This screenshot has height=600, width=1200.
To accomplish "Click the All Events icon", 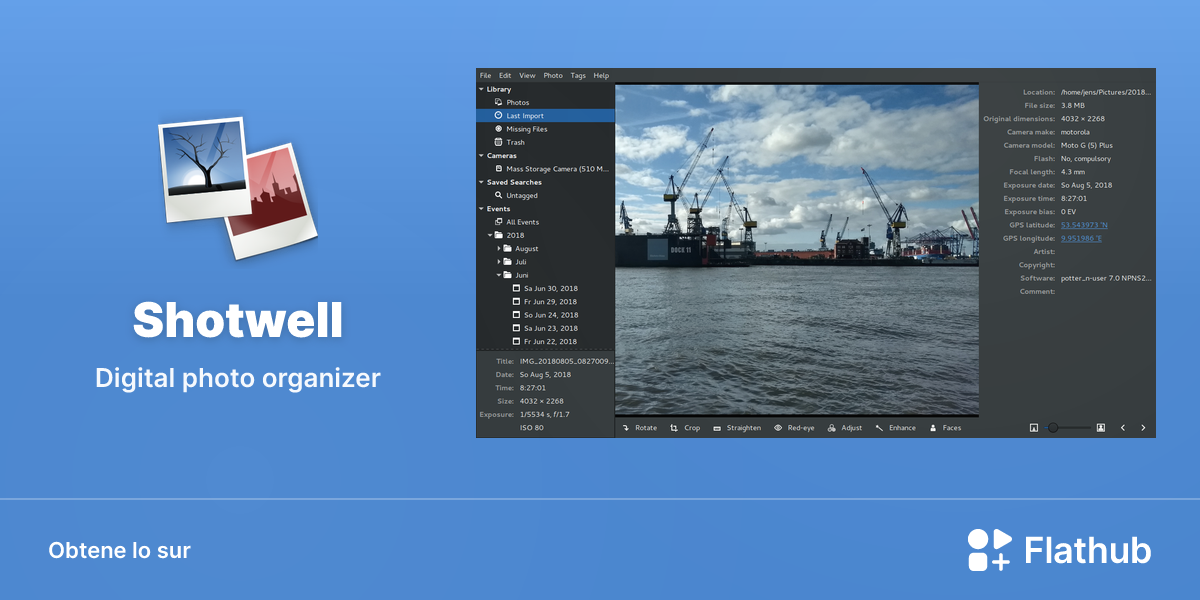I will click(498, 222).
